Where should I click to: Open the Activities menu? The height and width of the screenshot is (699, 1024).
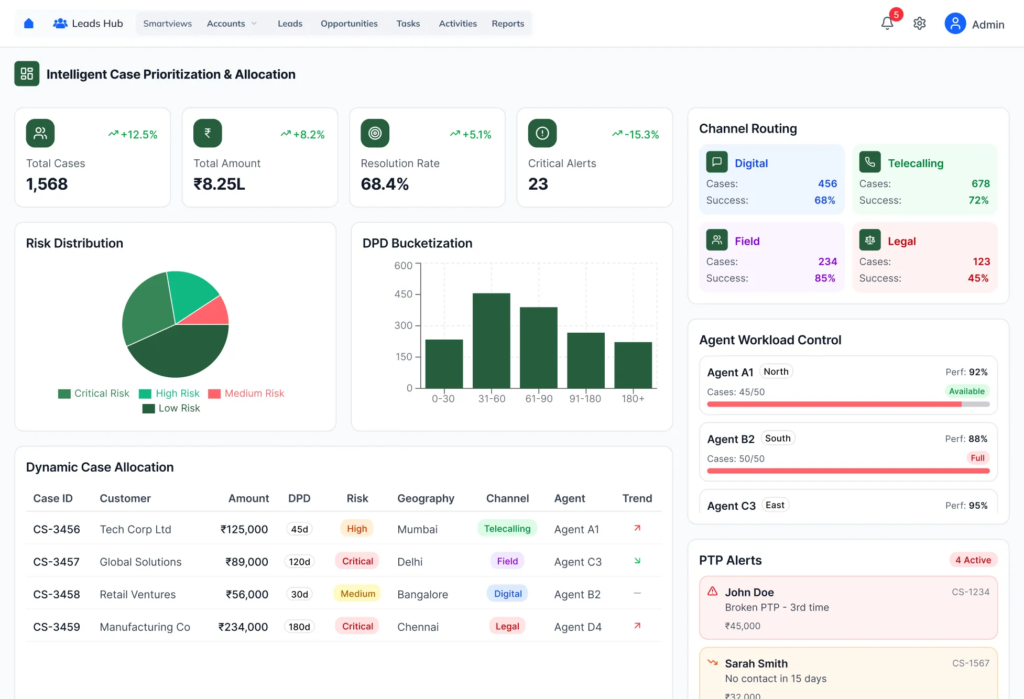point(458,24)
